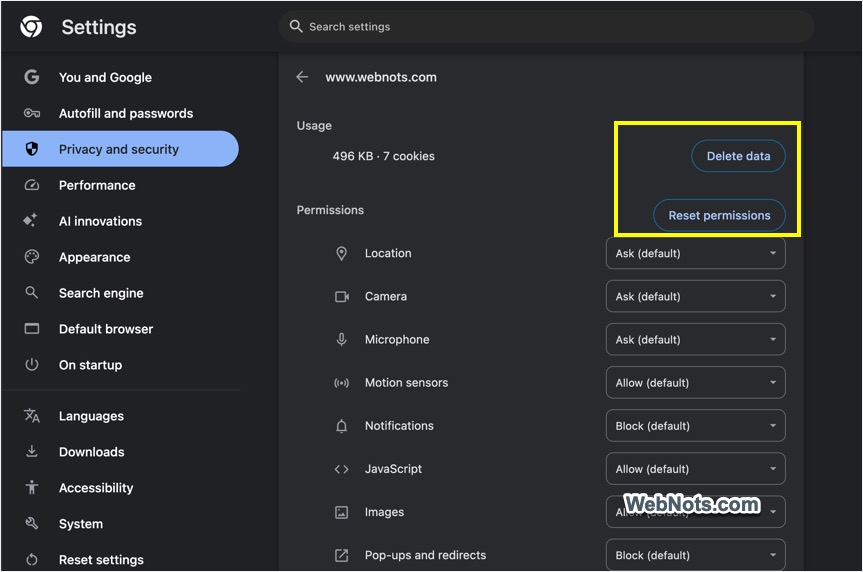Click the translate icon for Languages
This screenshot has height=572, width=863.
pos(31,416)
